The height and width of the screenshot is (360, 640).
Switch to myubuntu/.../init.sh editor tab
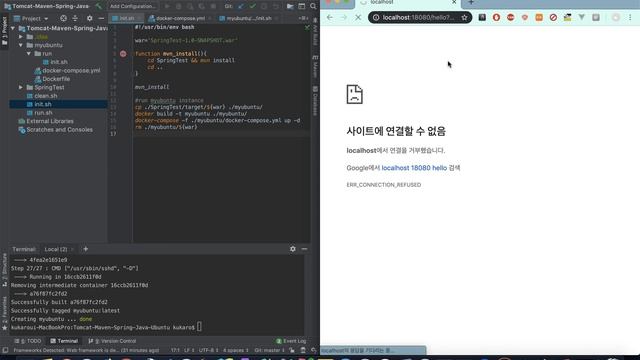[x=248, y=18]
